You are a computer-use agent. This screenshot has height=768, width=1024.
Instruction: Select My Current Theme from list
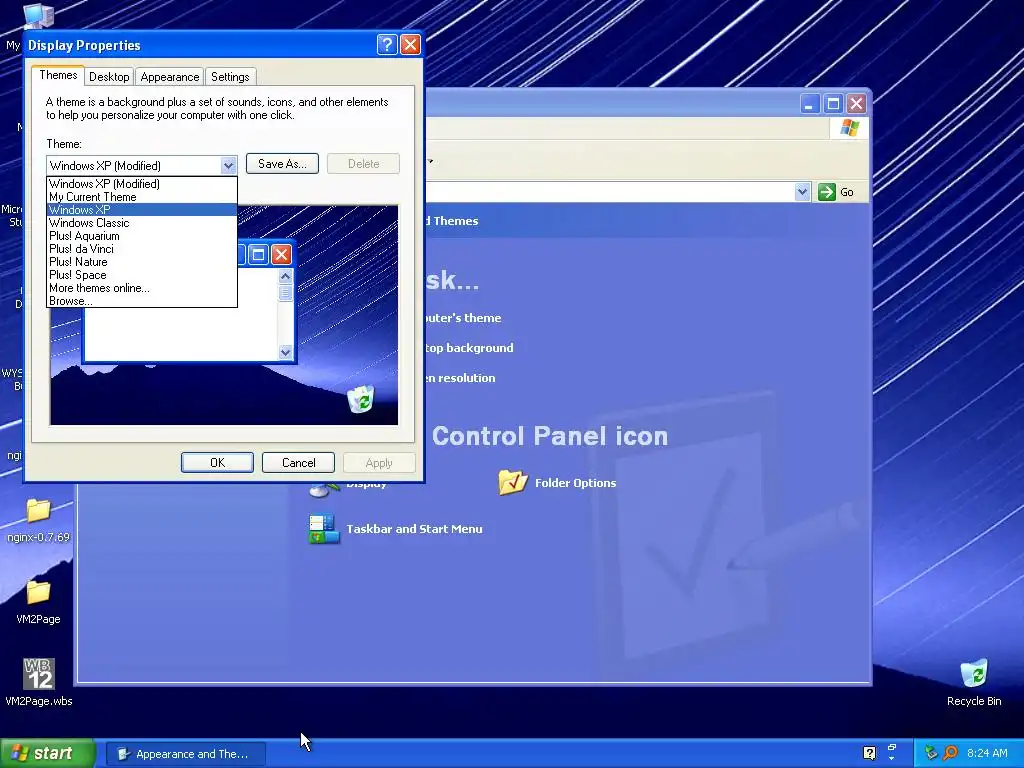click(142, 197)
